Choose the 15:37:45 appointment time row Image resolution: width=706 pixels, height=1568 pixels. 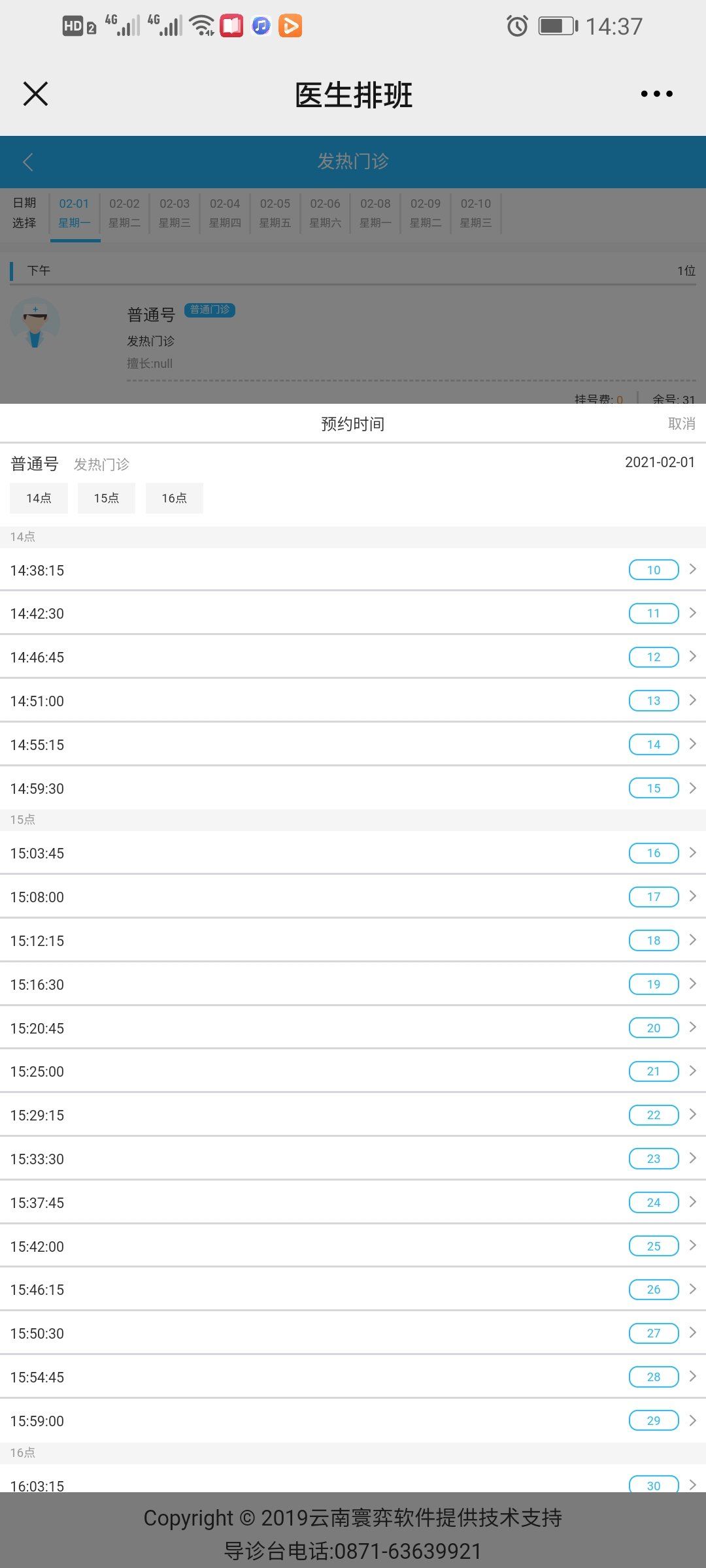tap(353, 1202)
